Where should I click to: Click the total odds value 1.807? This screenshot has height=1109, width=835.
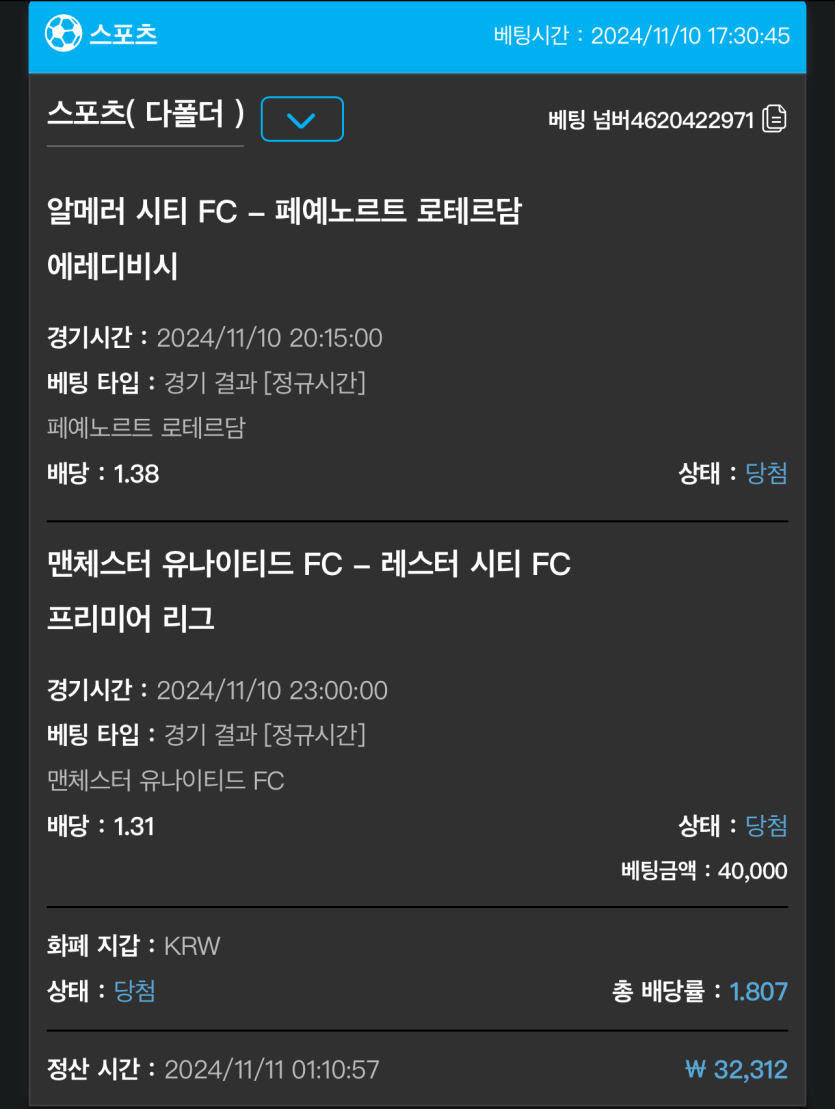(758, 992)
